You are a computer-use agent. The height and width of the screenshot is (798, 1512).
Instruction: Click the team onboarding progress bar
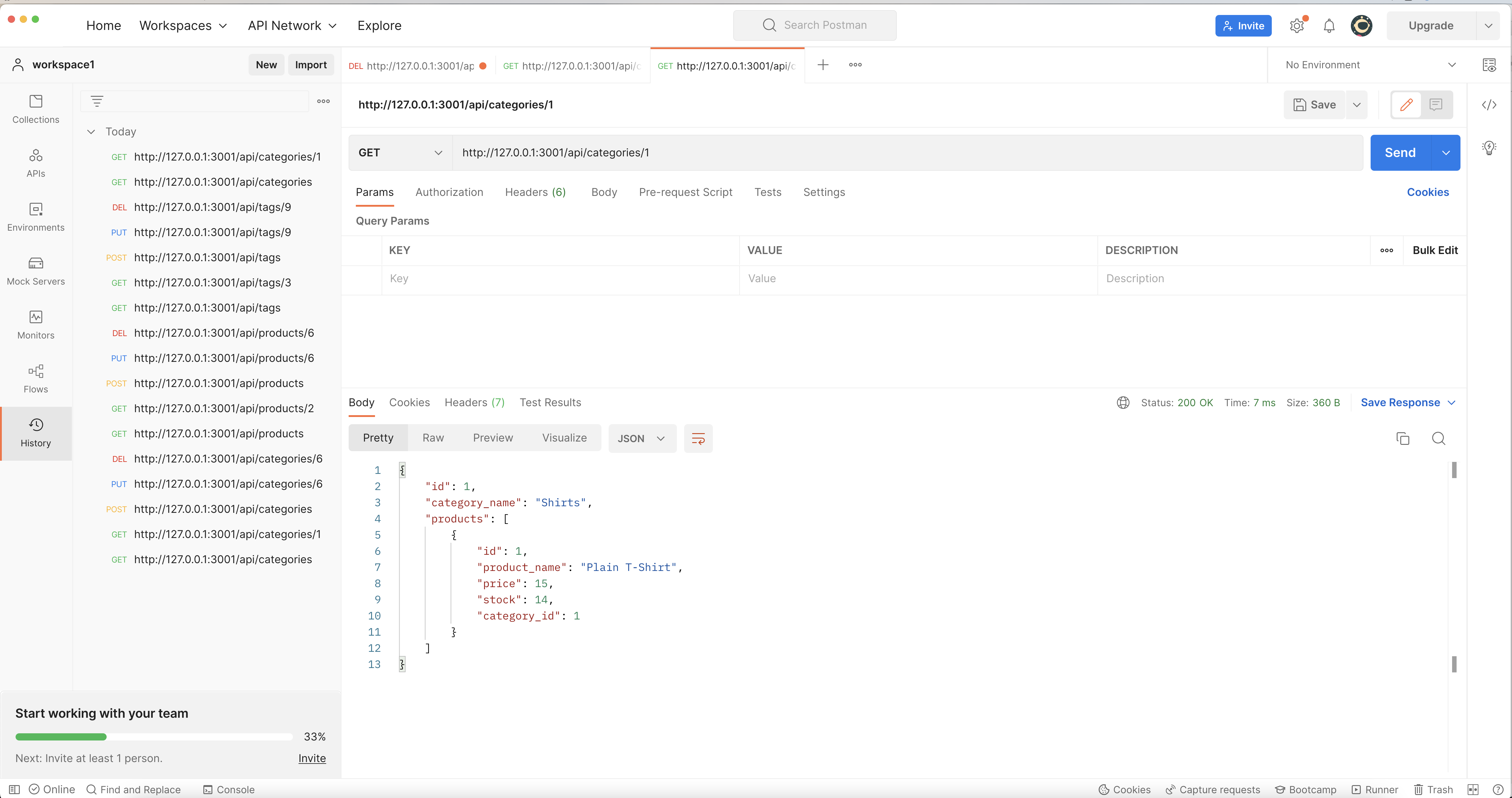tap(153, 737)
